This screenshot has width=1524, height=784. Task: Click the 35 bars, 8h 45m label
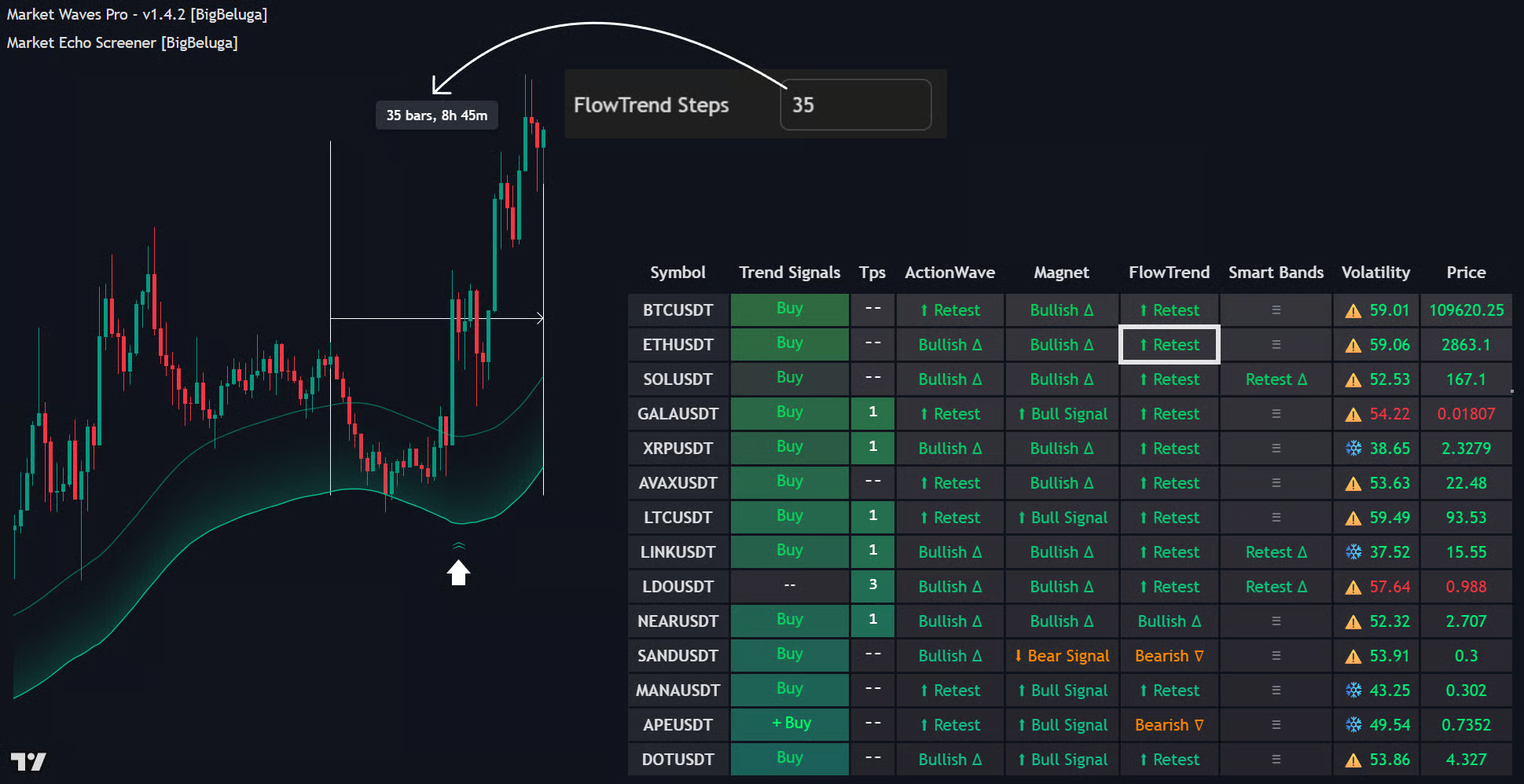click(436, 115)
